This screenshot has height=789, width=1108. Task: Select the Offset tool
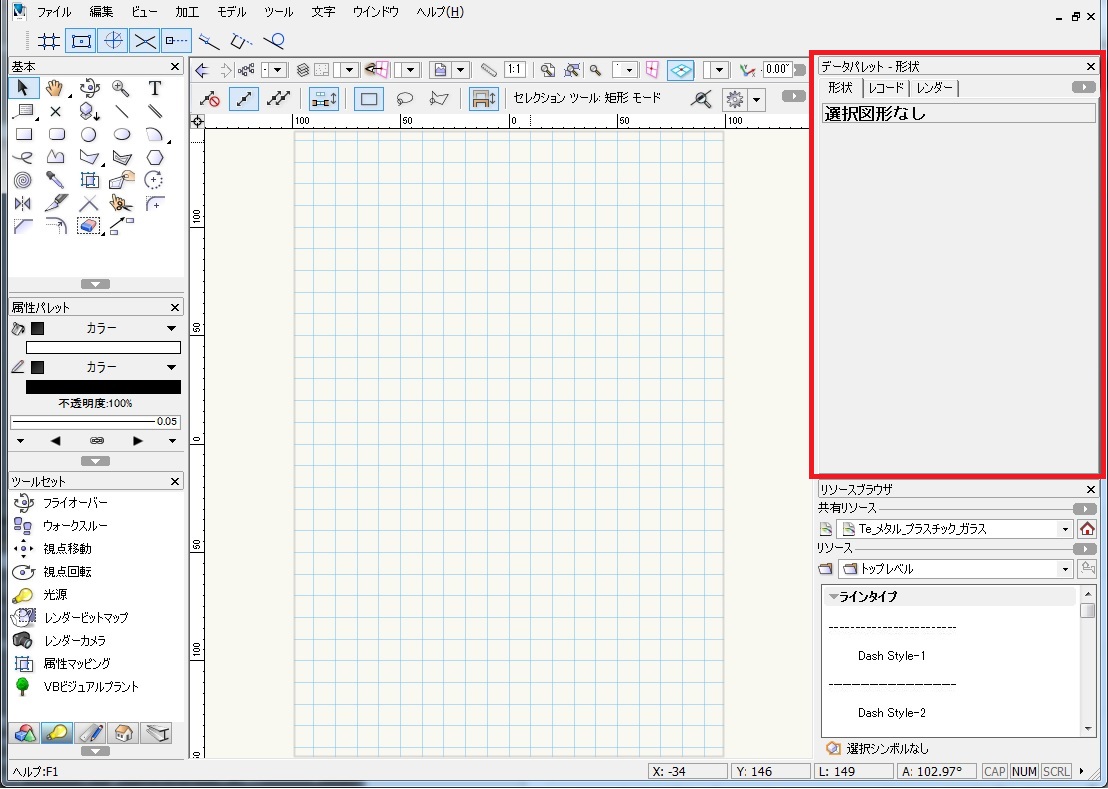tap(55, 226)
